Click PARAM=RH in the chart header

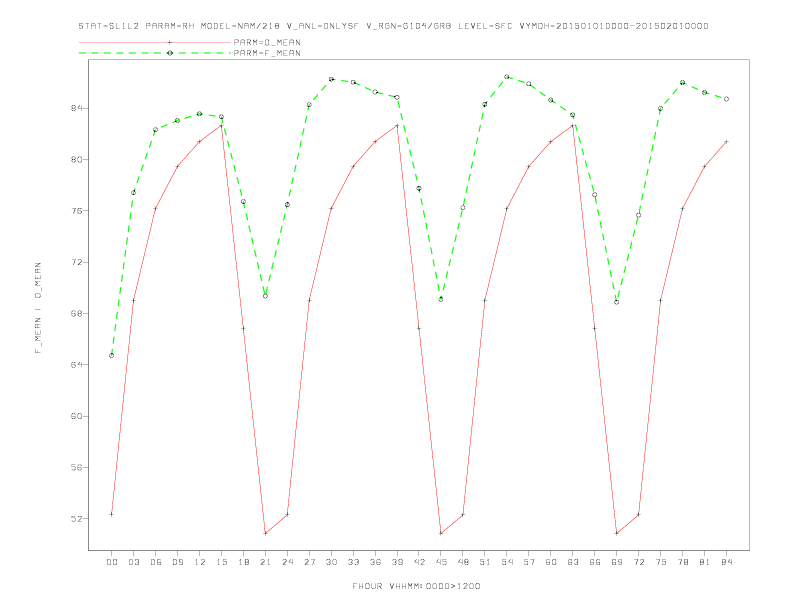coord(170,26)
